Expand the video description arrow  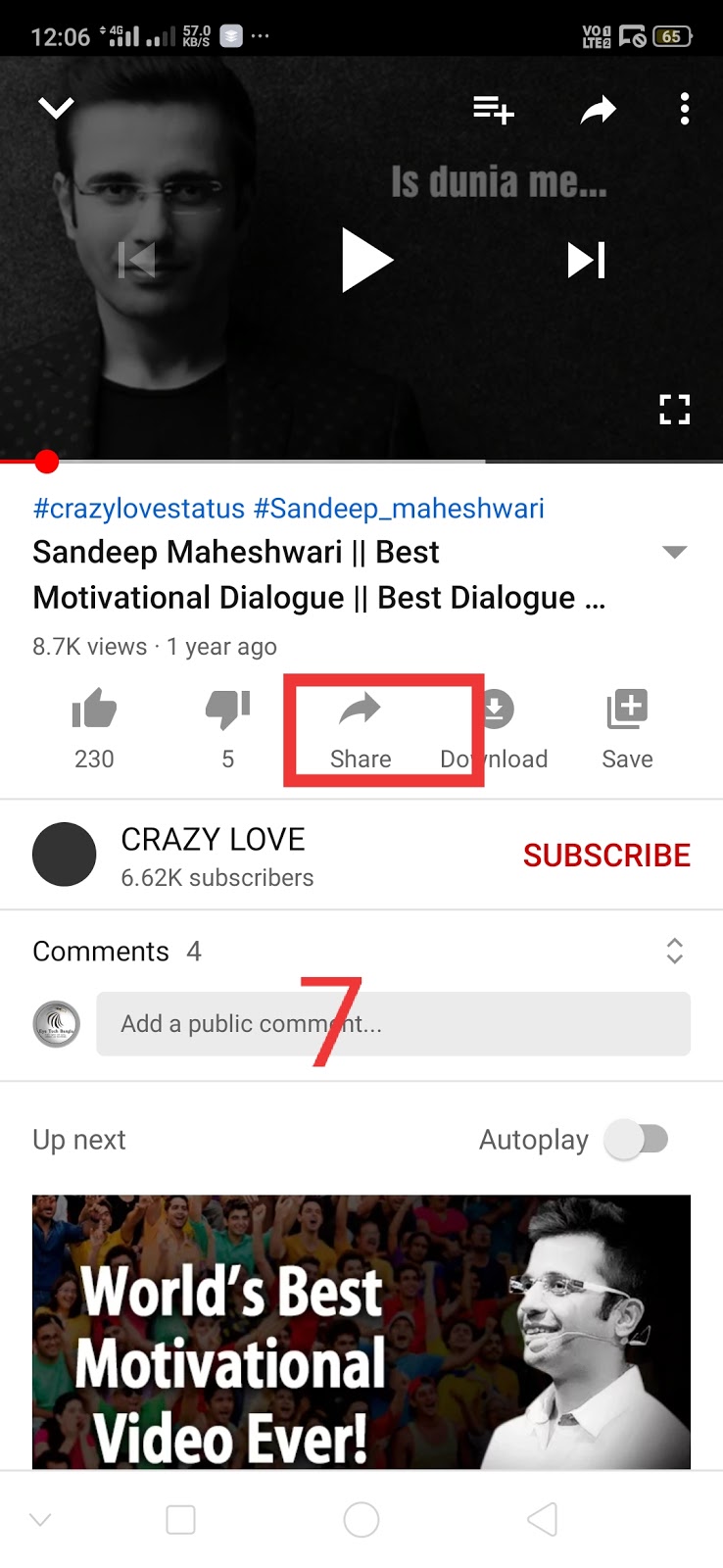pos(674,552)
